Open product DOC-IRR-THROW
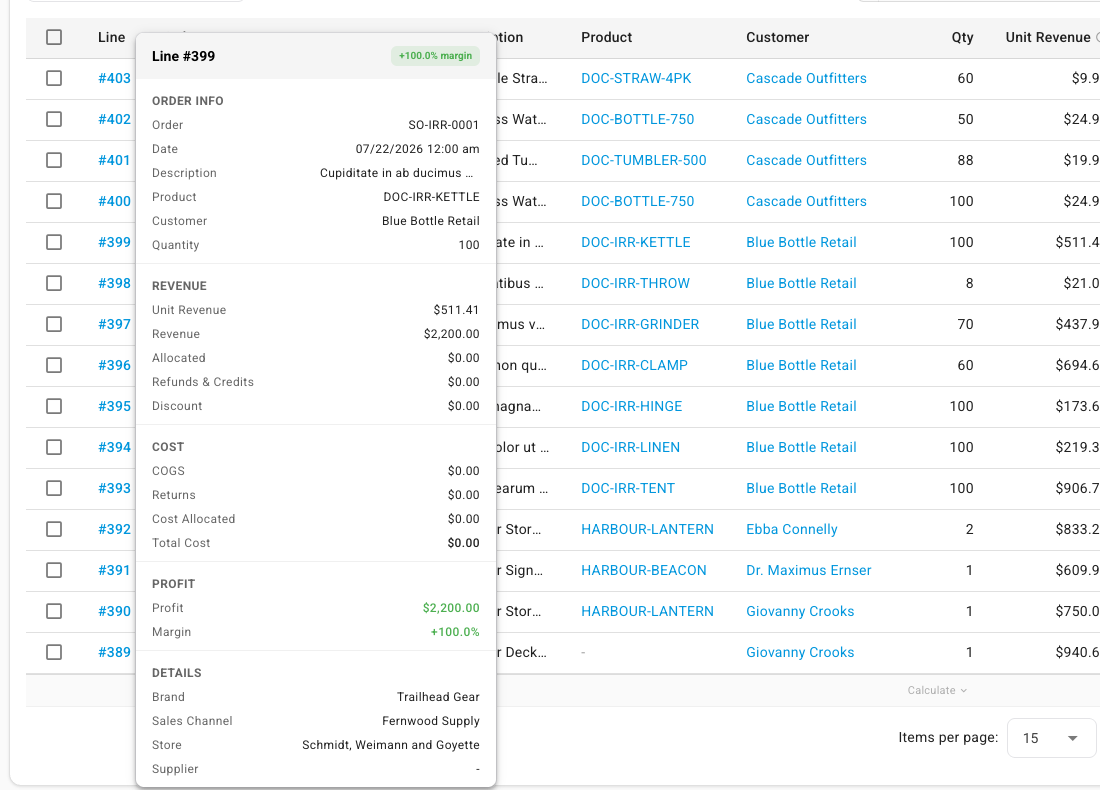 coord(635,283)
